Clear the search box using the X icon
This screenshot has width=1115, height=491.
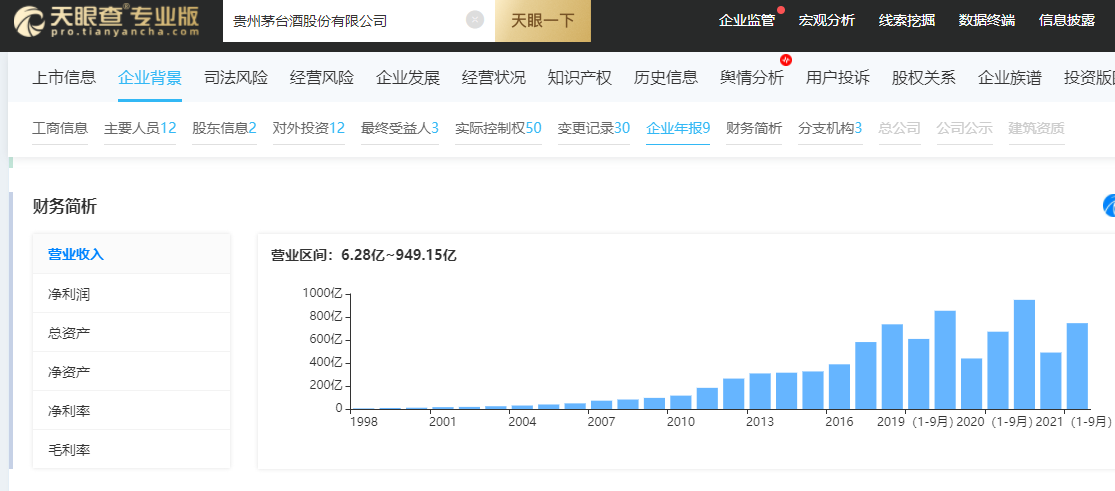point(475,20)
